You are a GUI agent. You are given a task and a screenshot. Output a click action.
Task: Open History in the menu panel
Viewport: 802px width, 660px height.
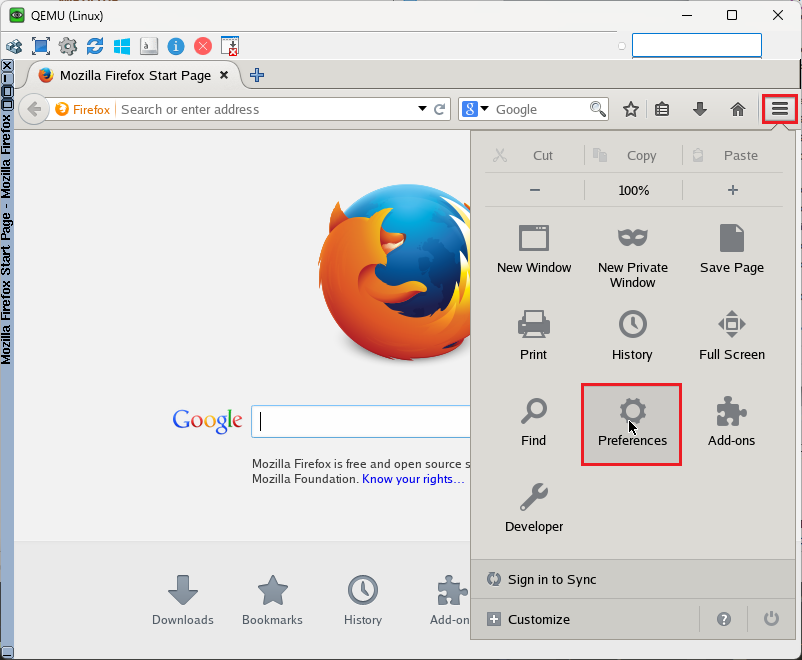pos(632,336)
